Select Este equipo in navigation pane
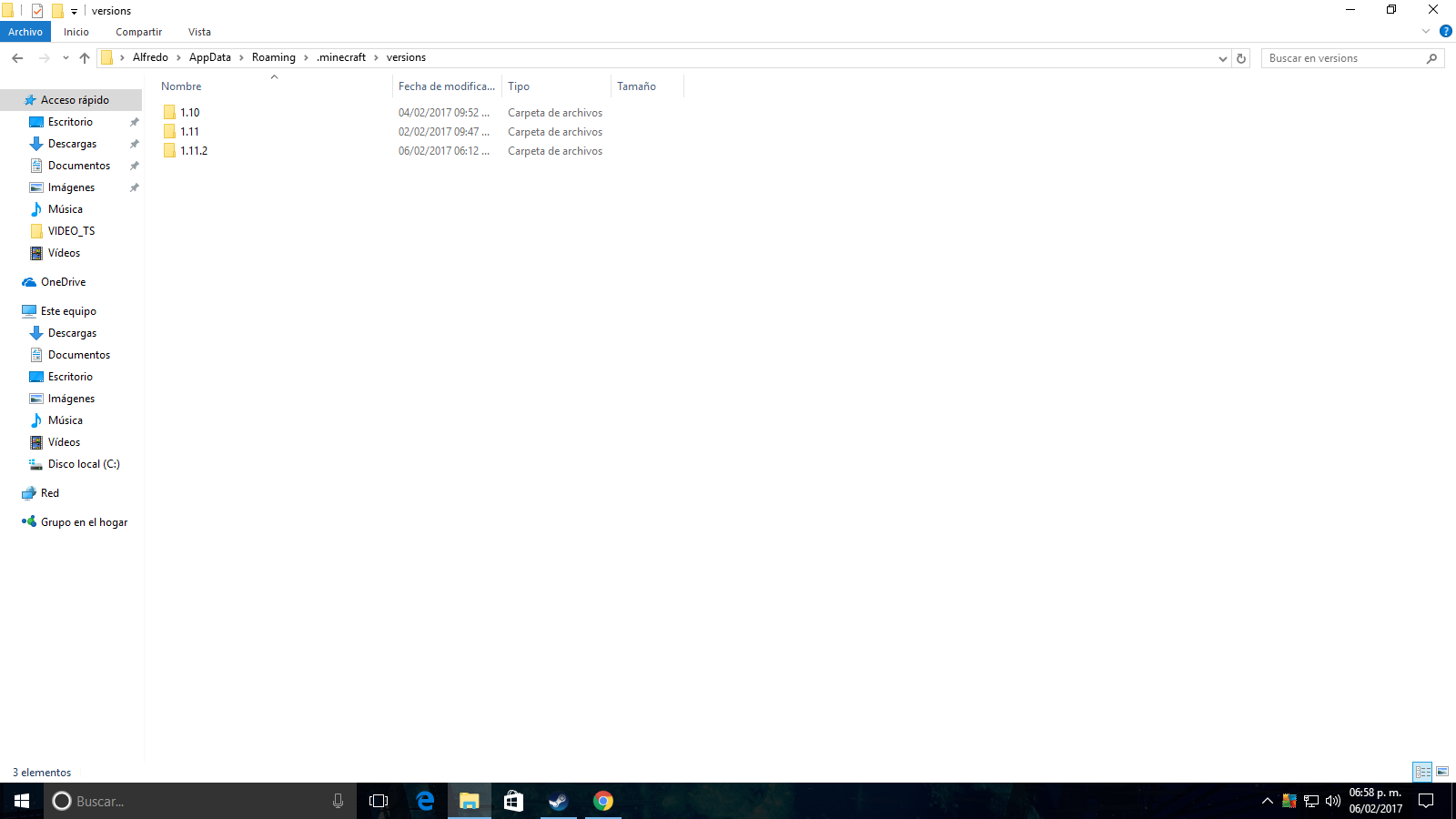This screenshot has width=1456, height=819. pos(68,311)
